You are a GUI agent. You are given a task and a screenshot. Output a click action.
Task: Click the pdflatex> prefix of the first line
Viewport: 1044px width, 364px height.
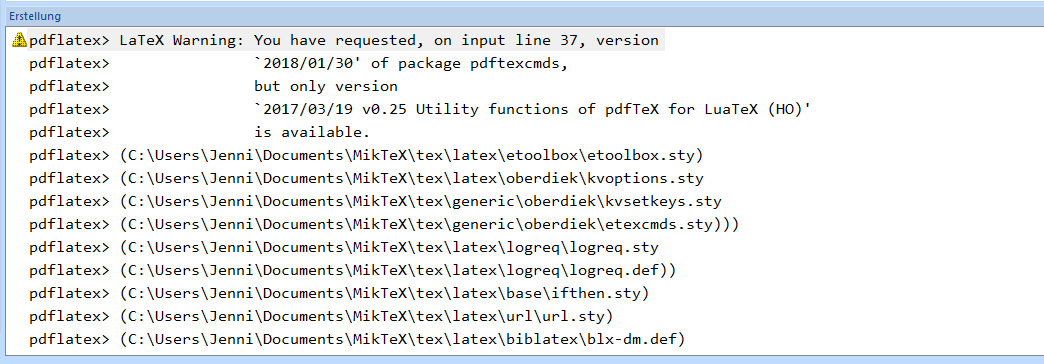tap(69, 41)
